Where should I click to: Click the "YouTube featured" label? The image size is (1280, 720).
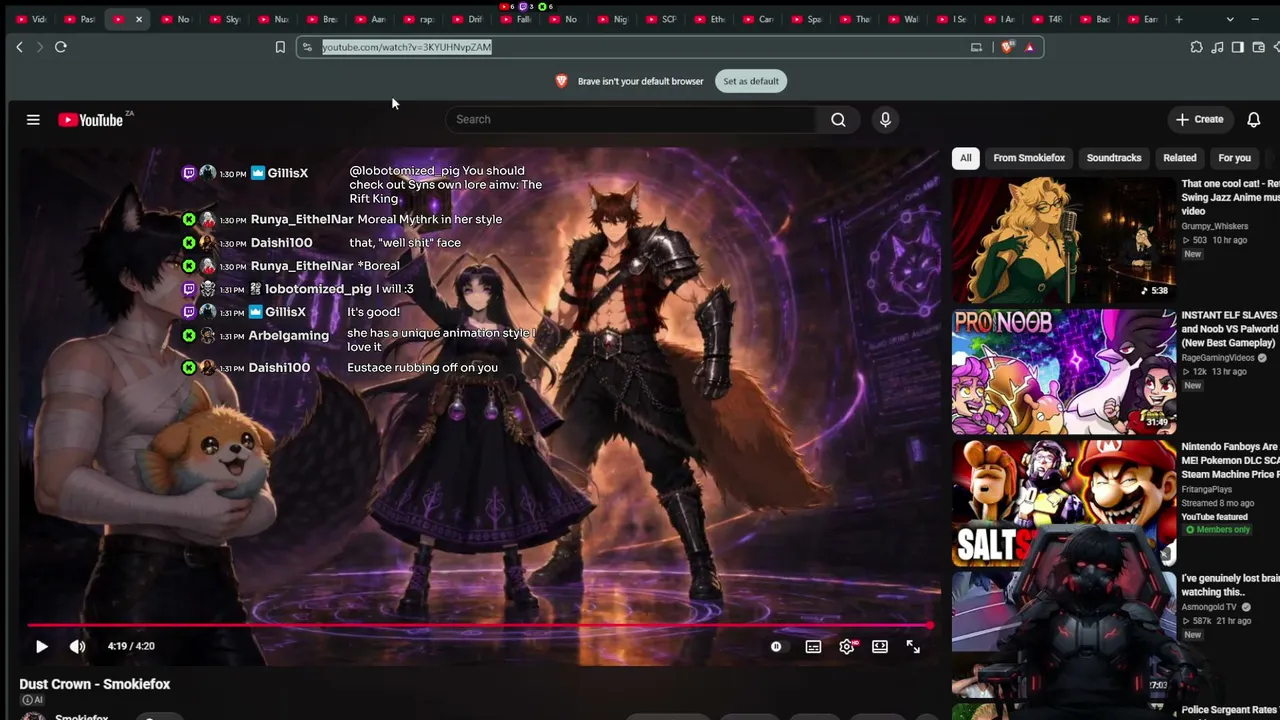click(x=1214, y=517)
